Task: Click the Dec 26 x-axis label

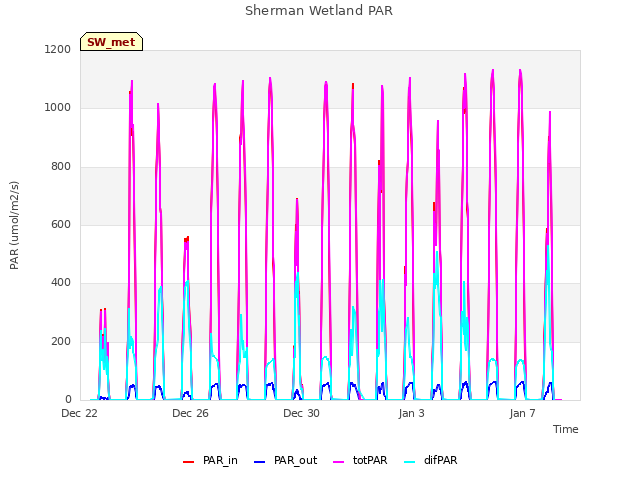Action: 191,413
